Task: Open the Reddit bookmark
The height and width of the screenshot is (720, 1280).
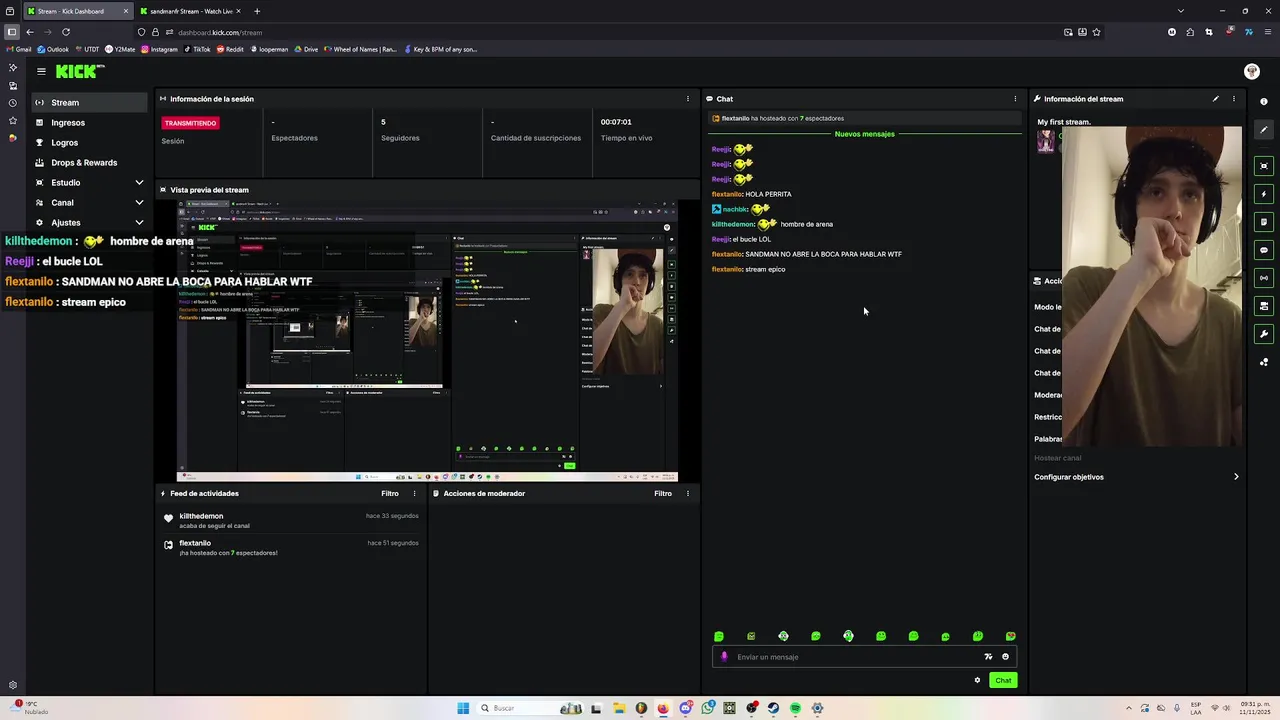Action: pos(230,49)
